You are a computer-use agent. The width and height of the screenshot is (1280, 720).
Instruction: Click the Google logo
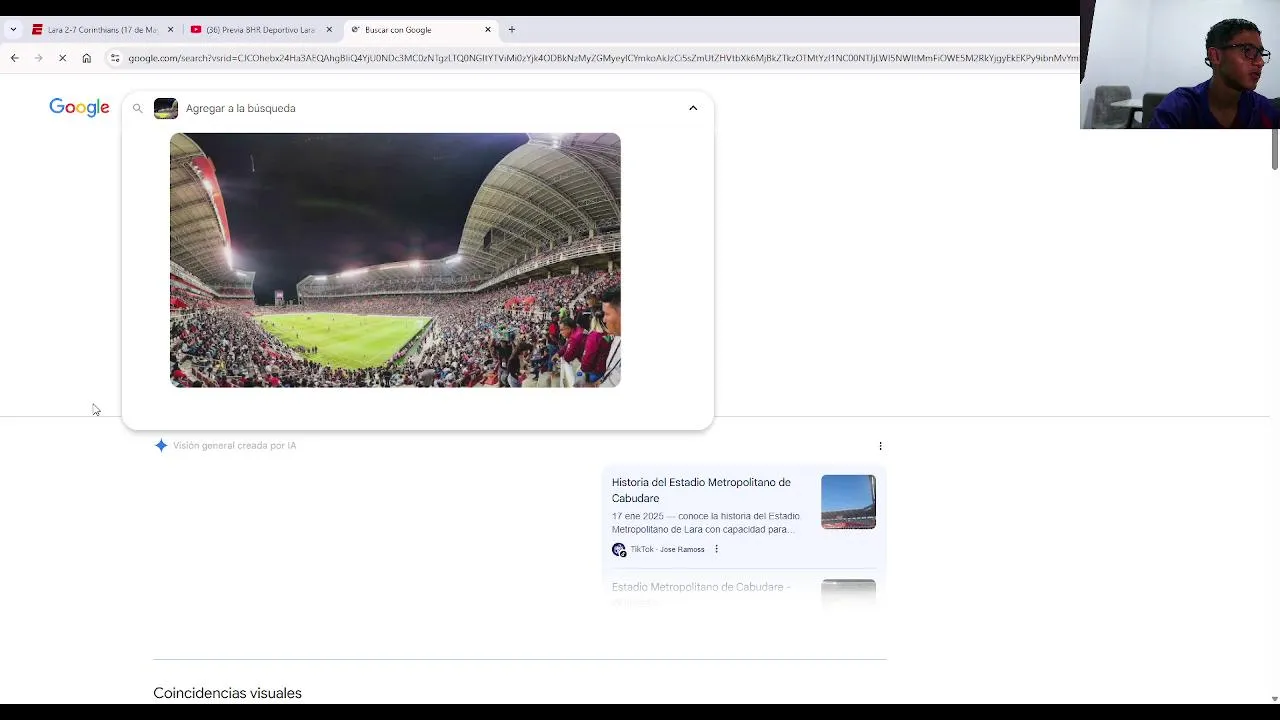79,108
